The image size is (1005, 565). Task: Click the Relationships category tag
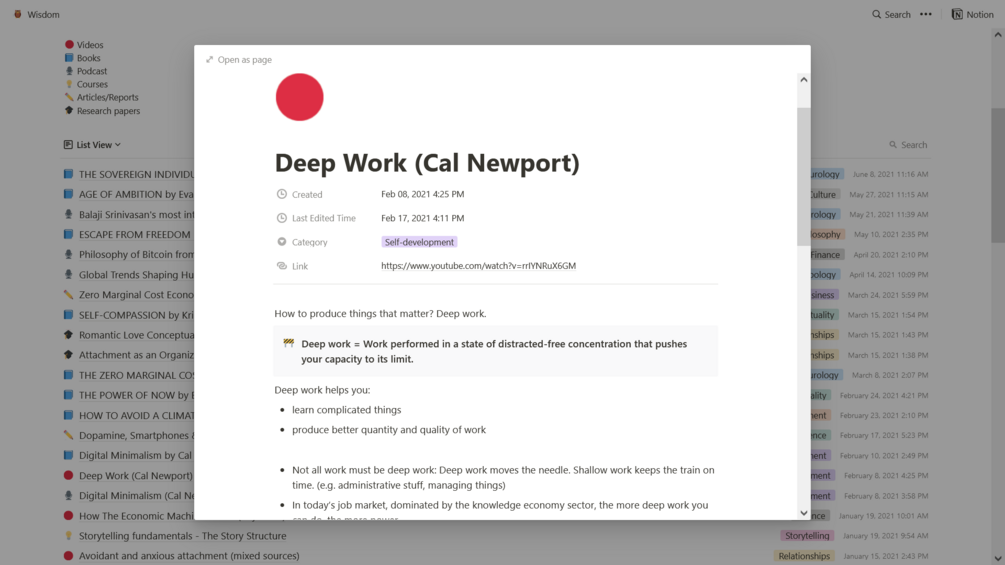pyautogui.click(x=804, y=556)
